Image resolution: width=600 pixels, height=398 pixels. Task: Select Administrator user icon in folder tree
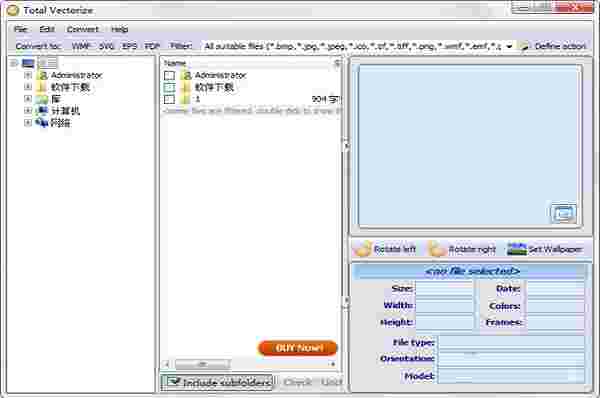point(42,75)
